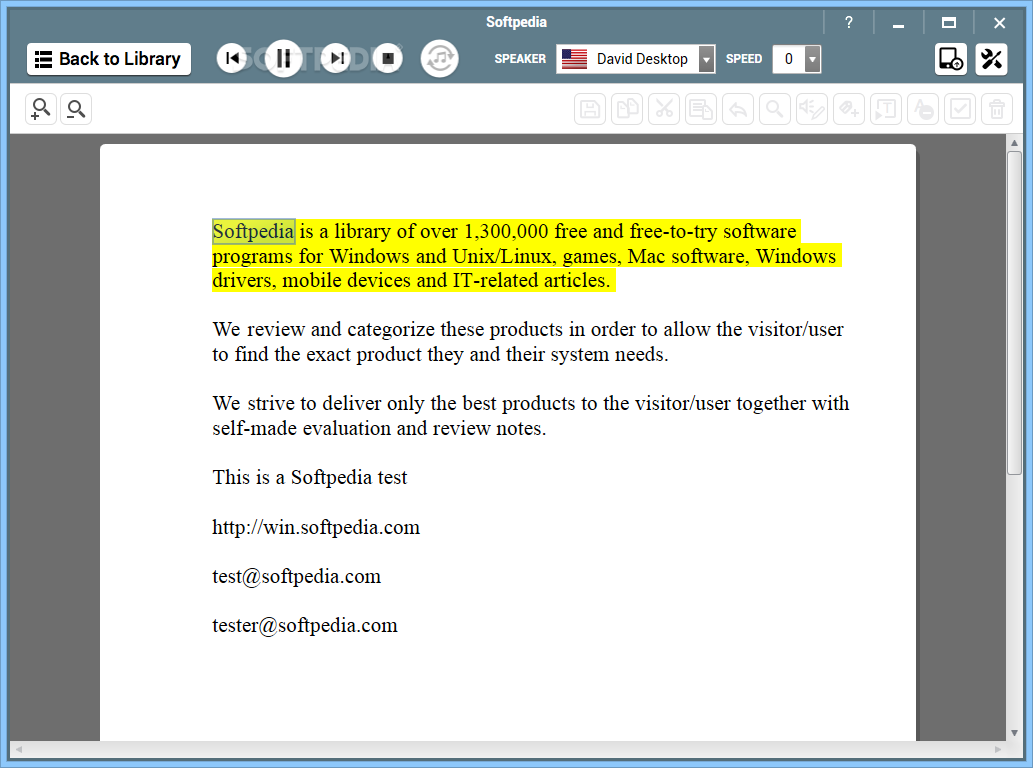1033x768 pixels.
Task: Zoom out of the document
Action: tap(76, 109)
